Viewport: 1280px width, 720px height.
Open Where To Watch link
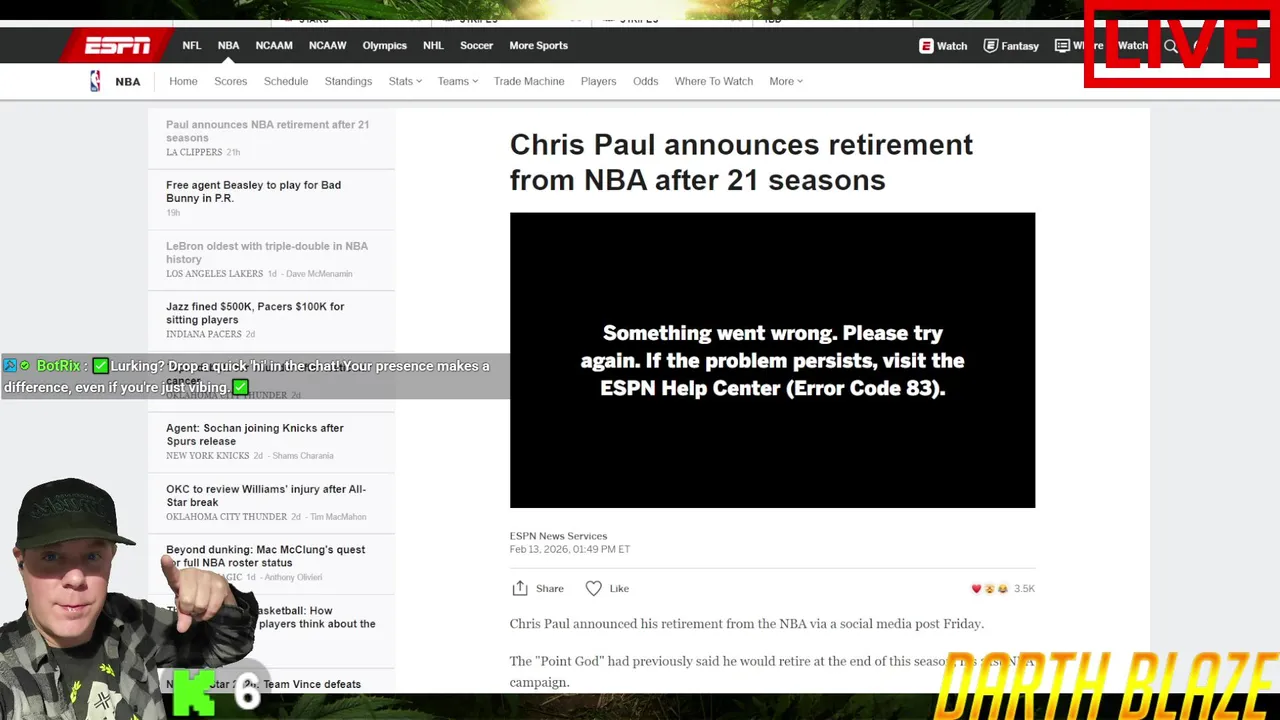coord(714,81)
